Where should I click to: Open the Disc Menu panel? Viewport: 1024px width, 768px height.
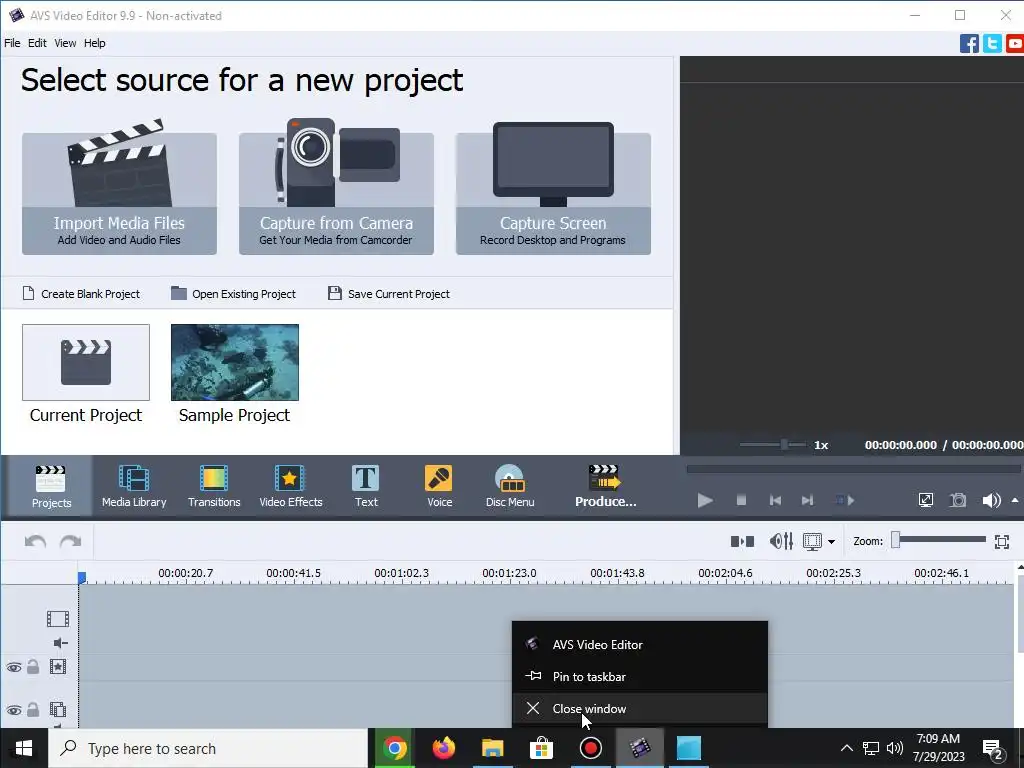click(x=510, y=487)
